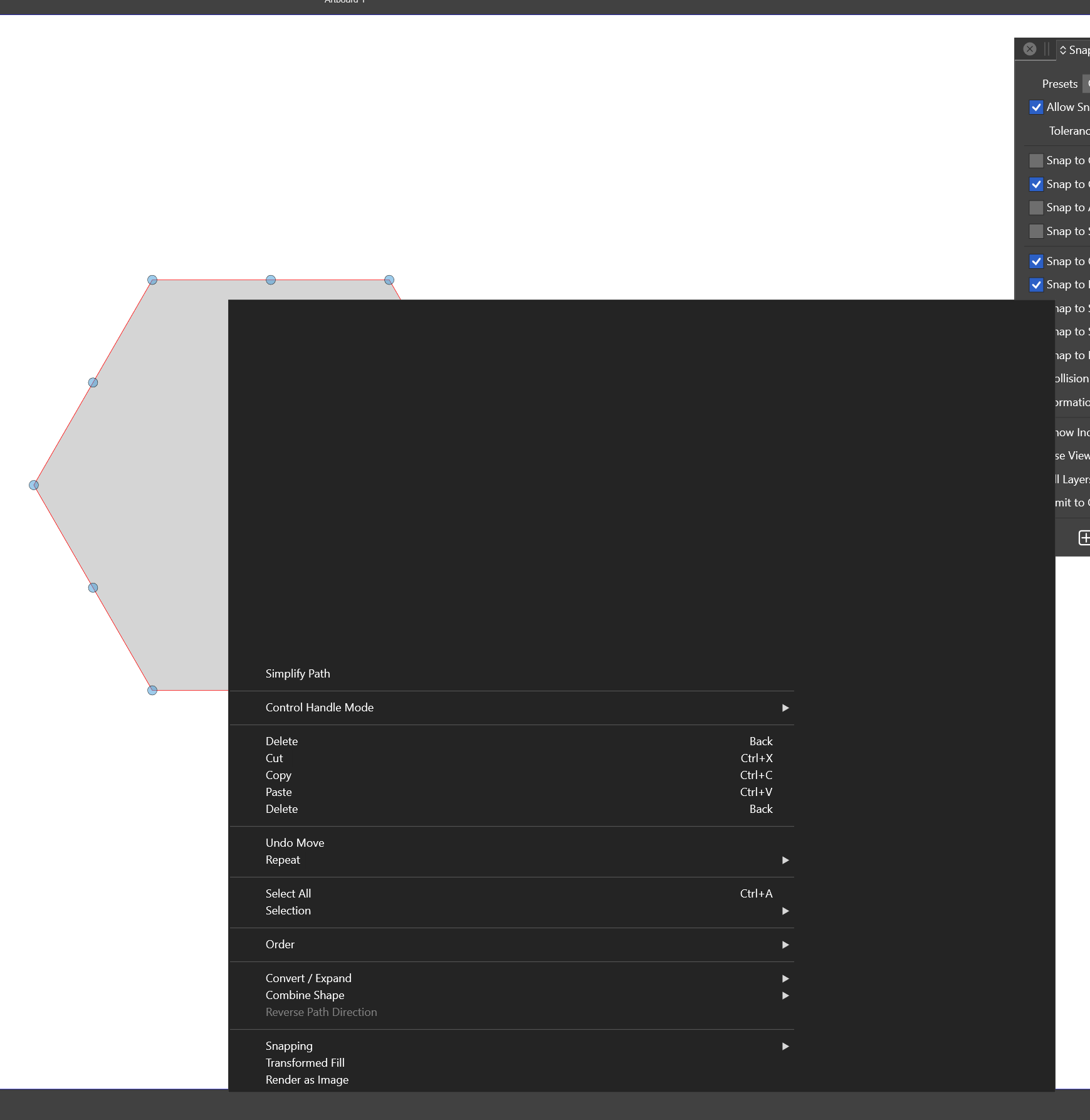The image size is (1090, 1120).
Task: Click the Snapping panel drag grip handle
Action: click(1046, 49)
